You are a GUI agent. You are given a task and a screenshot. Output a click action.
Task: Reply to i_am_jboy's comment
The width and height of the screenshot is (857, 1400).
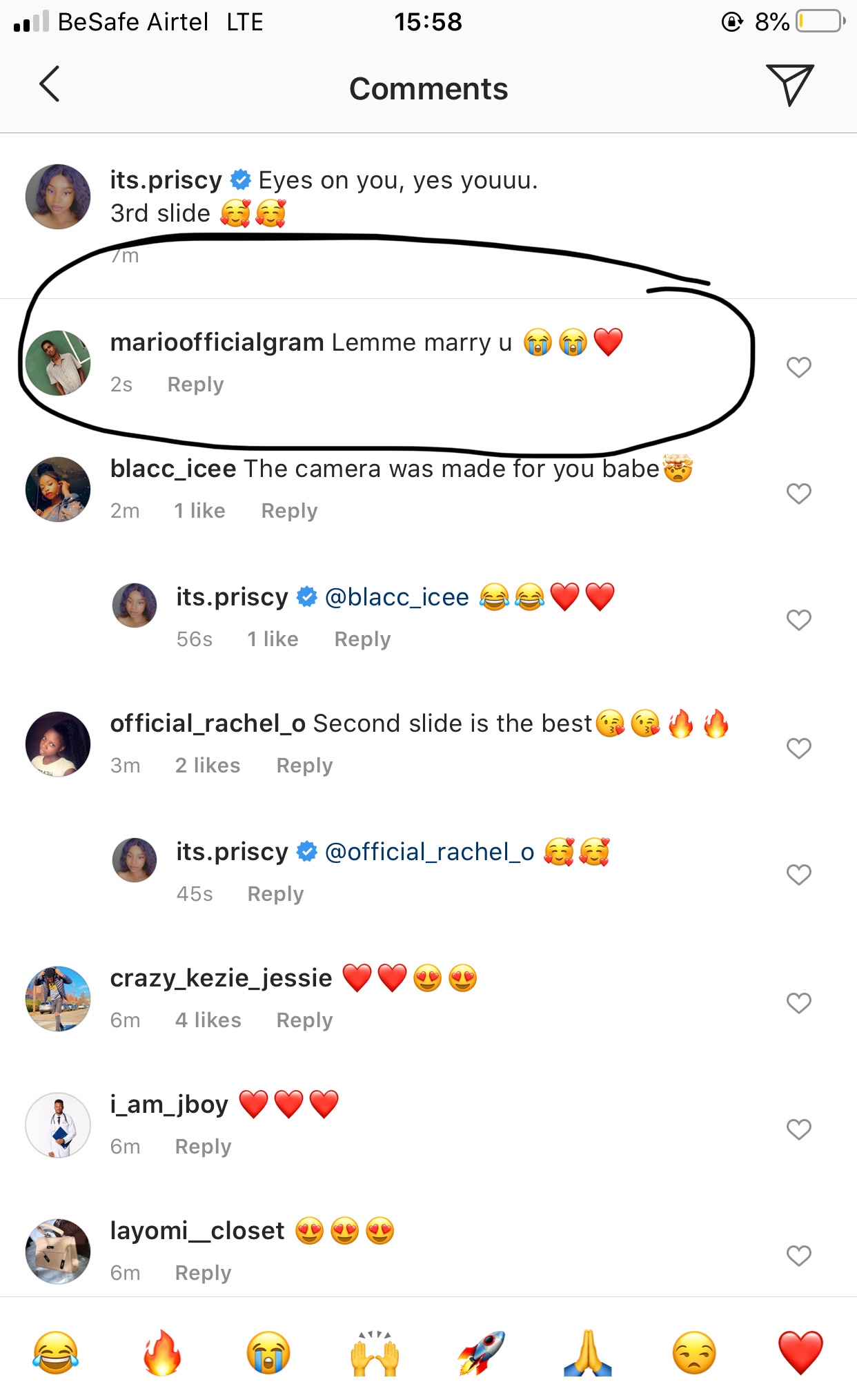point(203,1147)
